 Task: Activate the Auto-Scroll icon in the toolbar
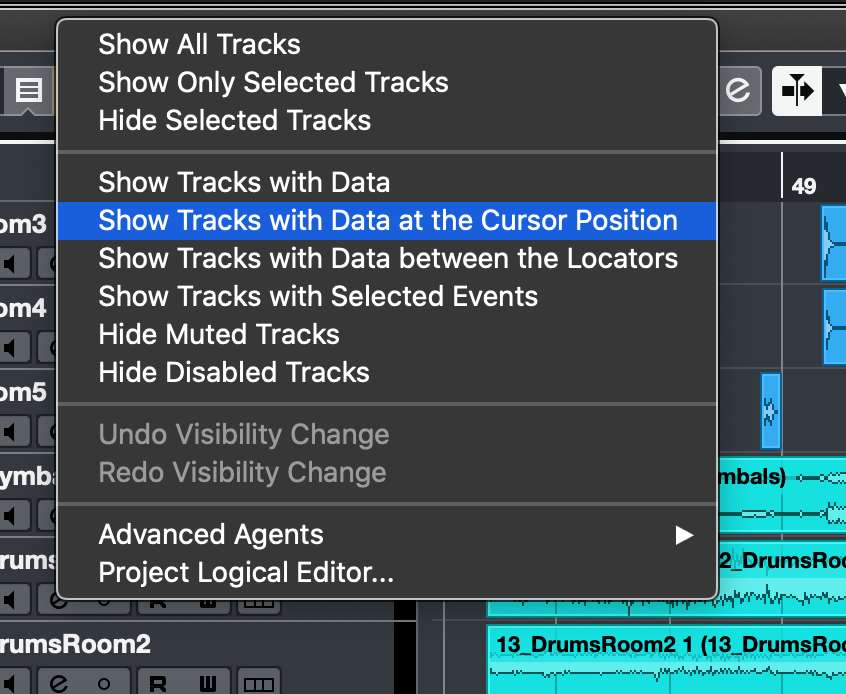[796, 91]
